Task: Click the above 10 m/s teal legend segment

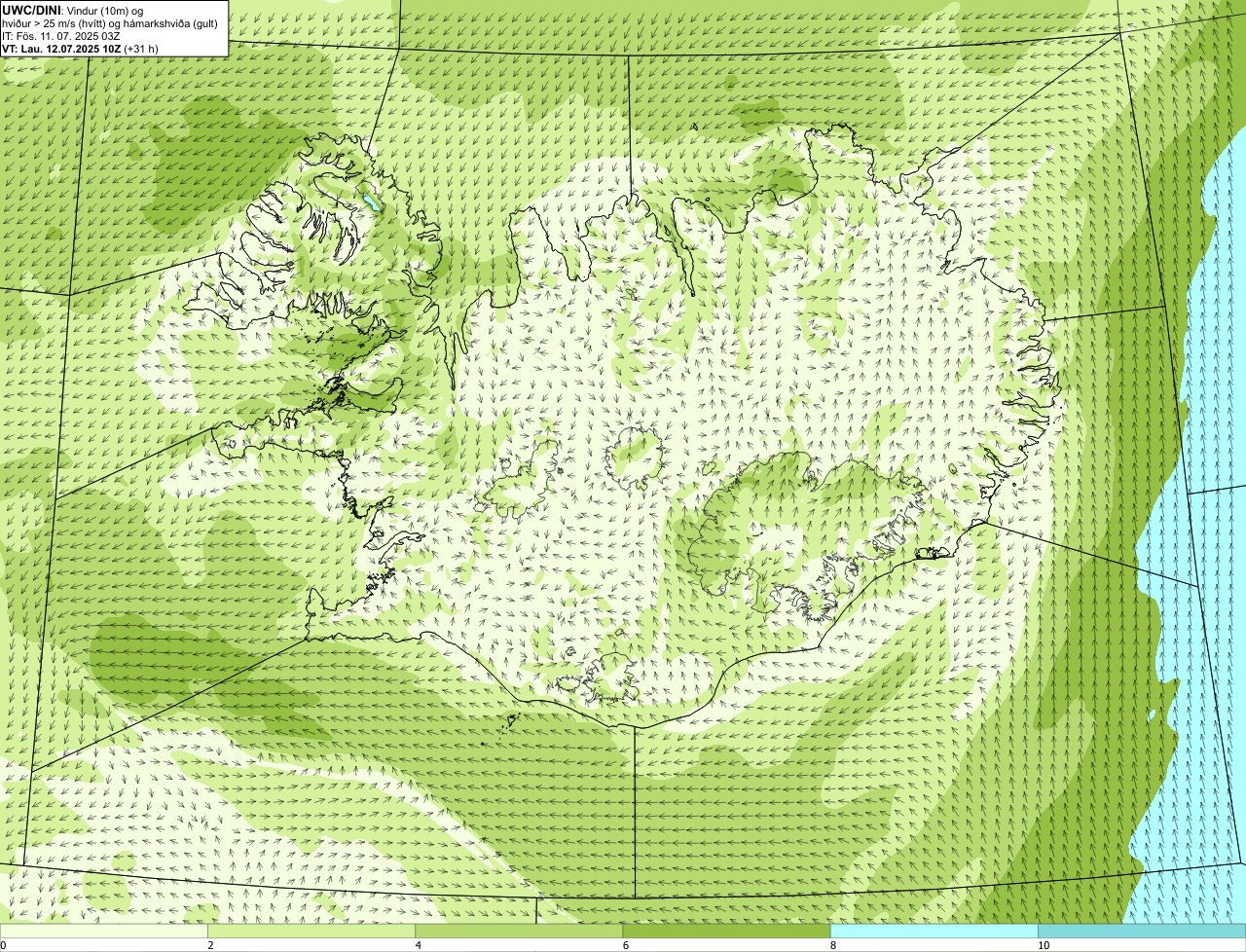Action: click(x=1142, y=931)
